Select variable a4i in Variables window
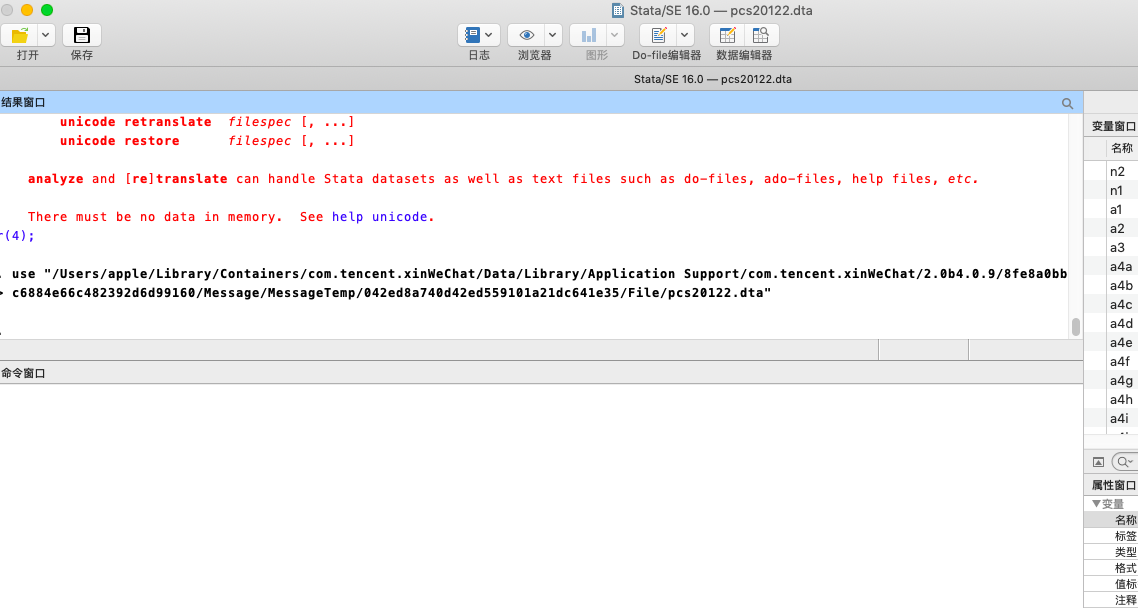The width and height of the screenshot is (1138, 608). coord(1118,419)
